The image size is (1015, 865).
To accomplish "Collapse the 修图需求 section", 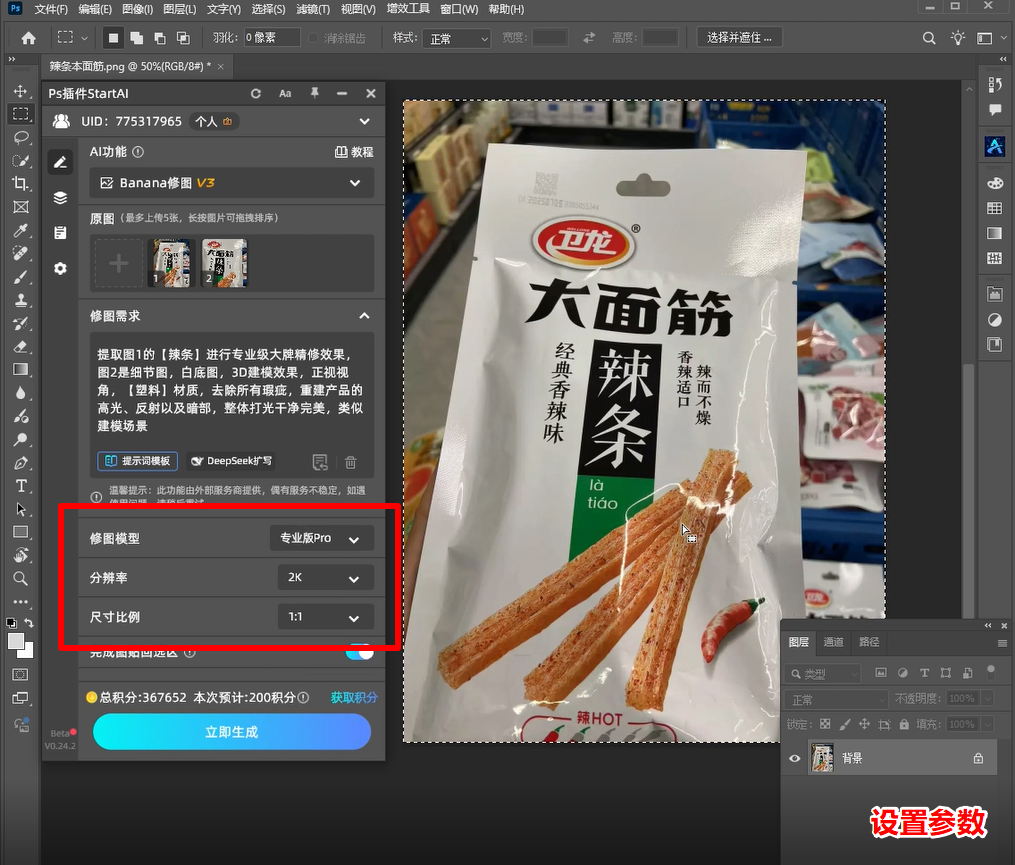I will [364, 316].
